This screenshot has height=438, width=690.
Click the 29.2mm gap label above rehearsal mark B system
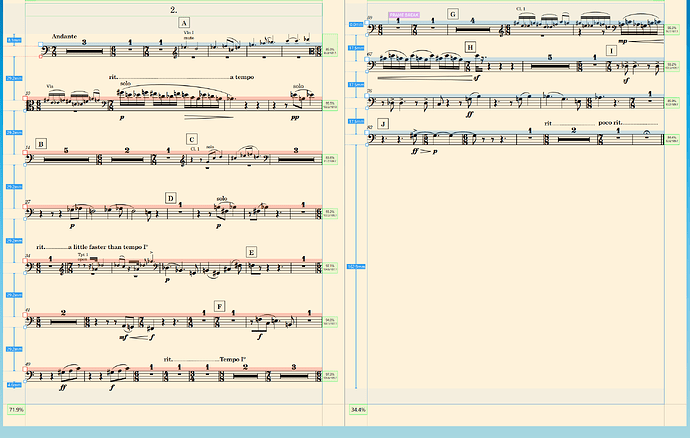click(x=14, y=133)
